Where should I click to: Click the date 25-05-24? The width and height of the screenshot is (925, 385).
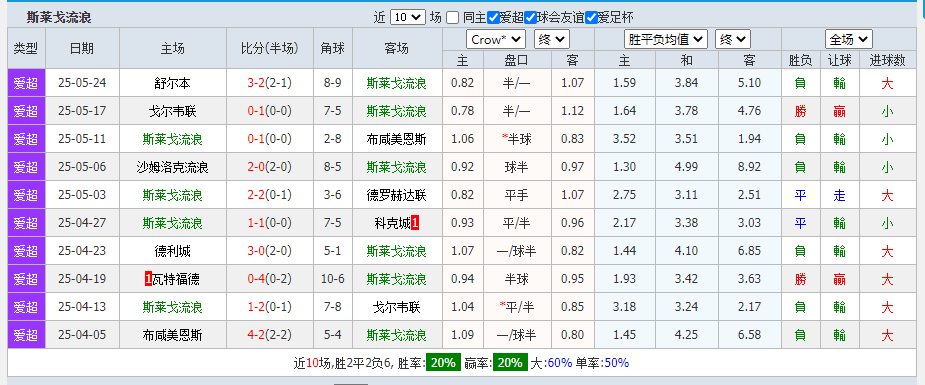82,83
